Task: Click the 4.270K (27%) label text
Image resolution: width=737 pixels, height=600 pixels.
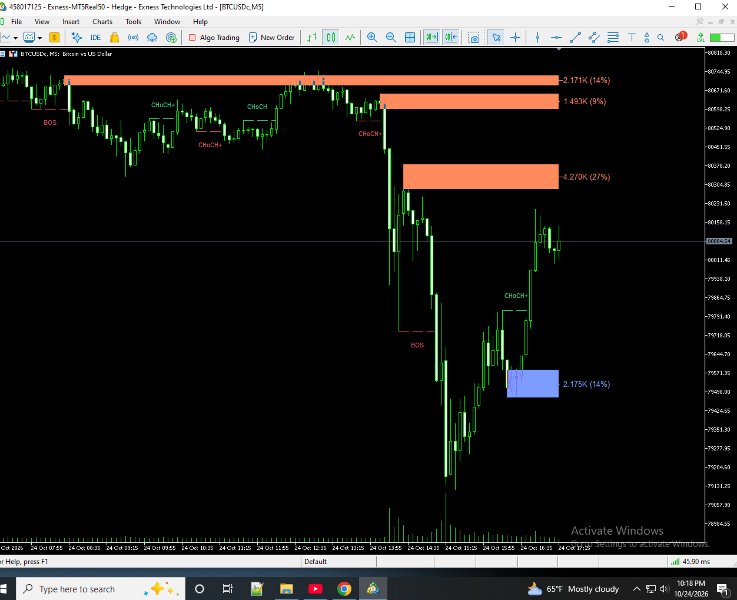Action: coord(586,177)
